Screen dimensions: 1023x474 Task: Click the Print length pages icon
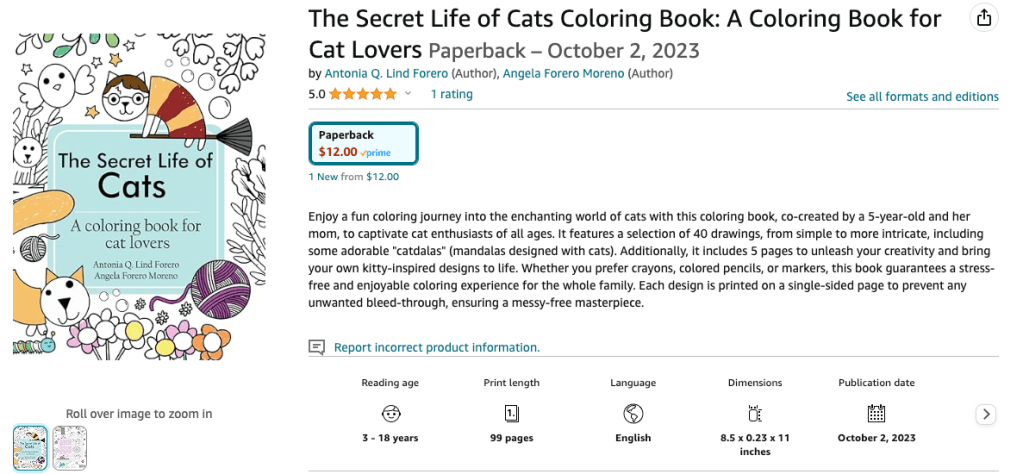(511, 413)
